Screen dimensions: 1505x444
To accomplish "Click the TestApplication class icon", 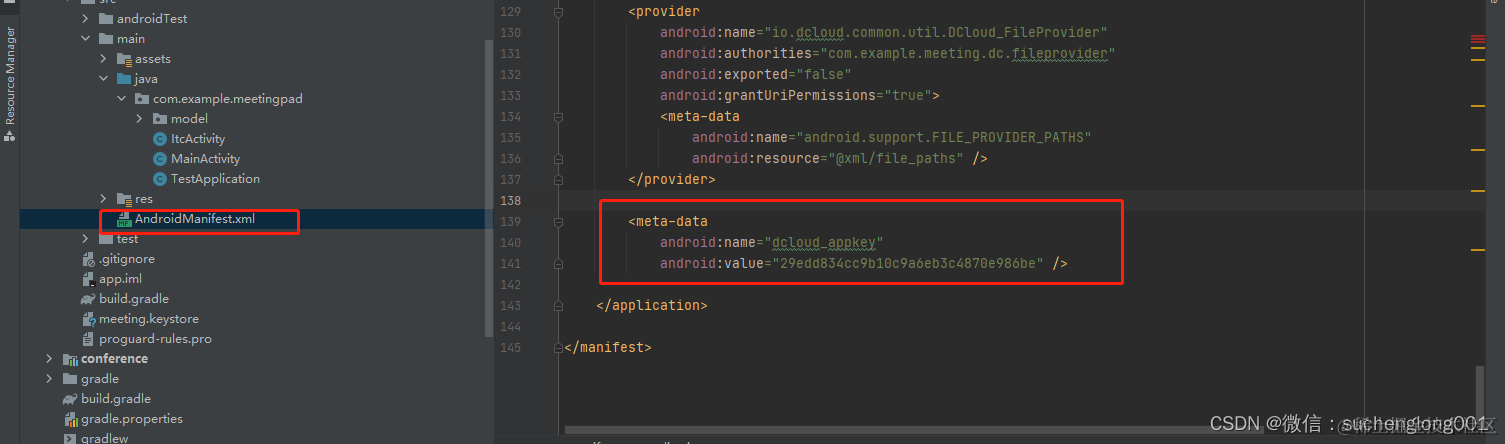I will [160, 179].
